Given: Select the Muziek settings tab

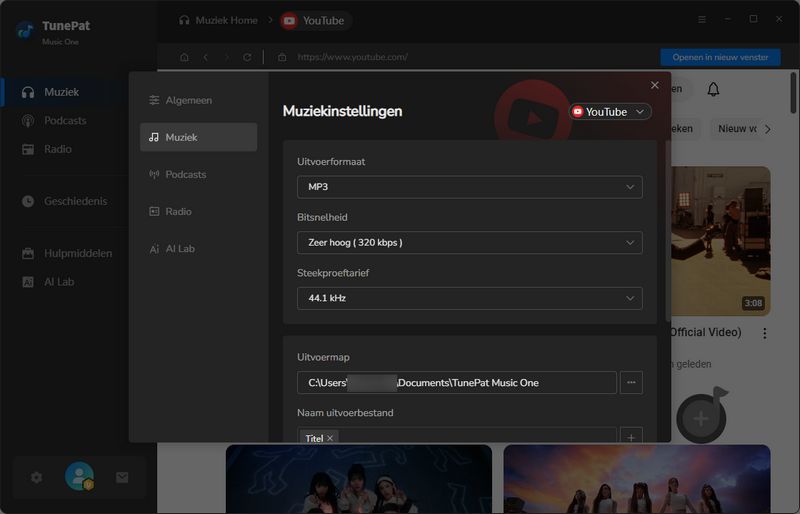Looking at the screenshot, I should [x=198, y=137].
